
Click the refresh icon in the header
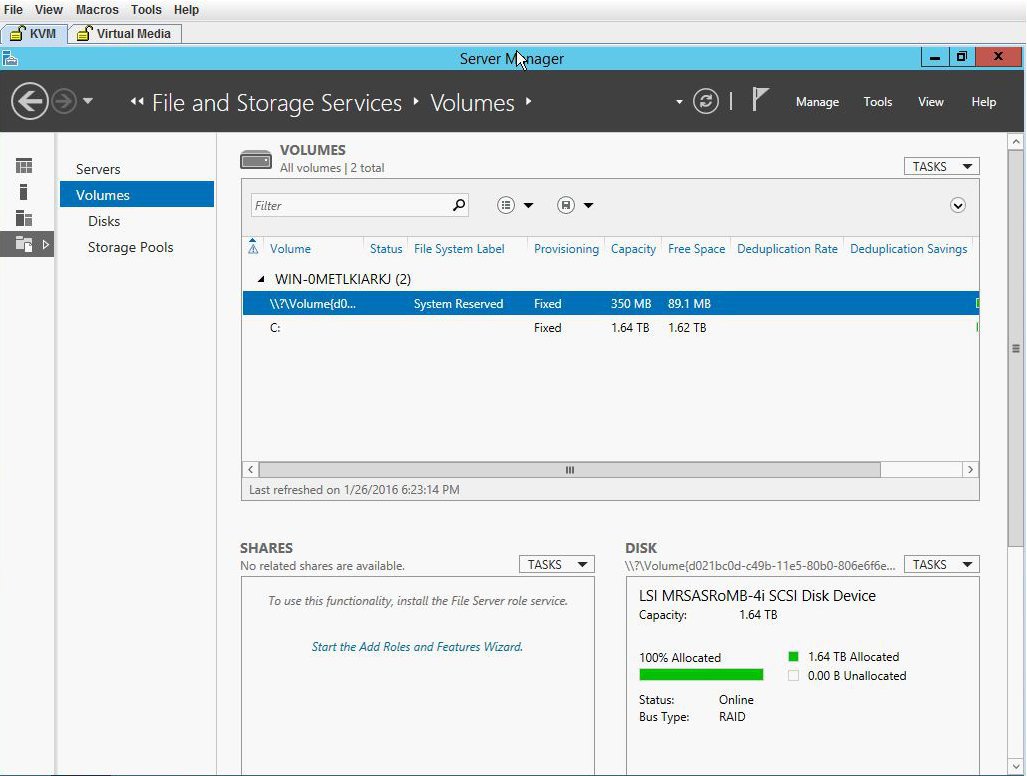tap(705, 102)
